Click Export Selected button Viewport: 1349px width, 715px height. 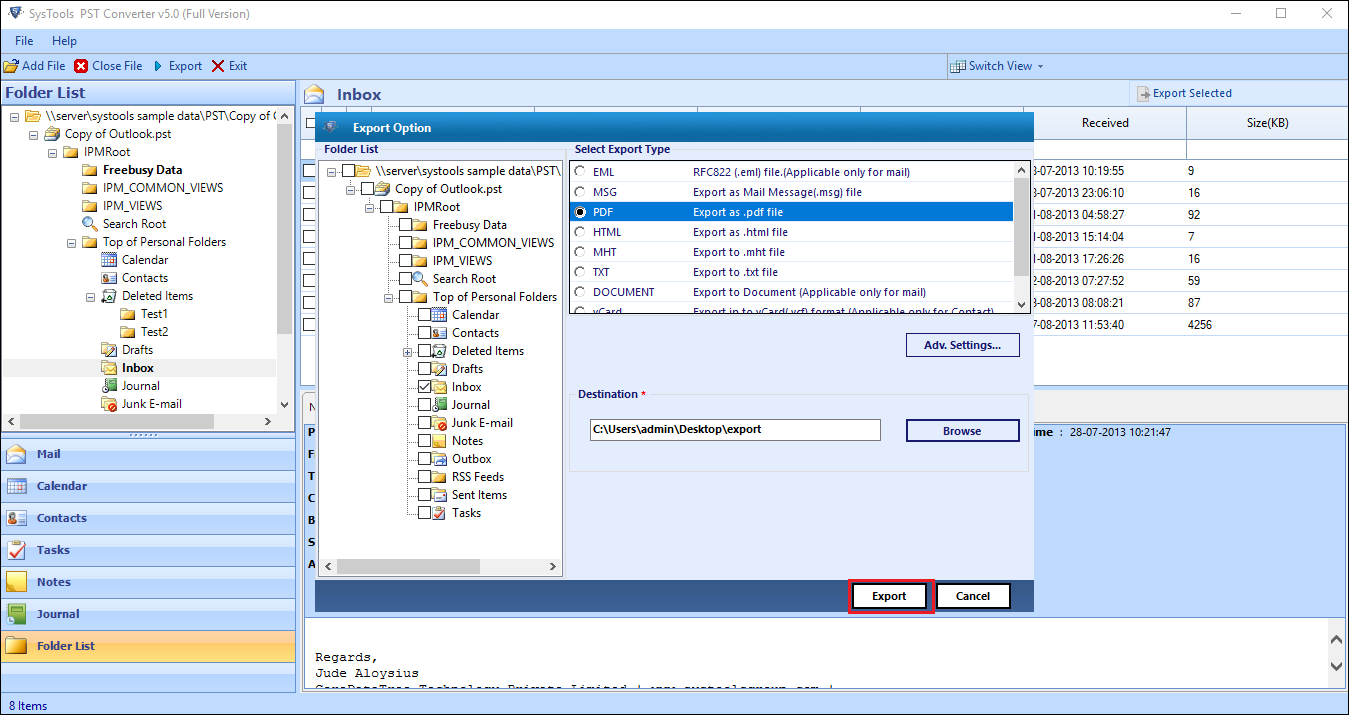[x=1185, y=94]
